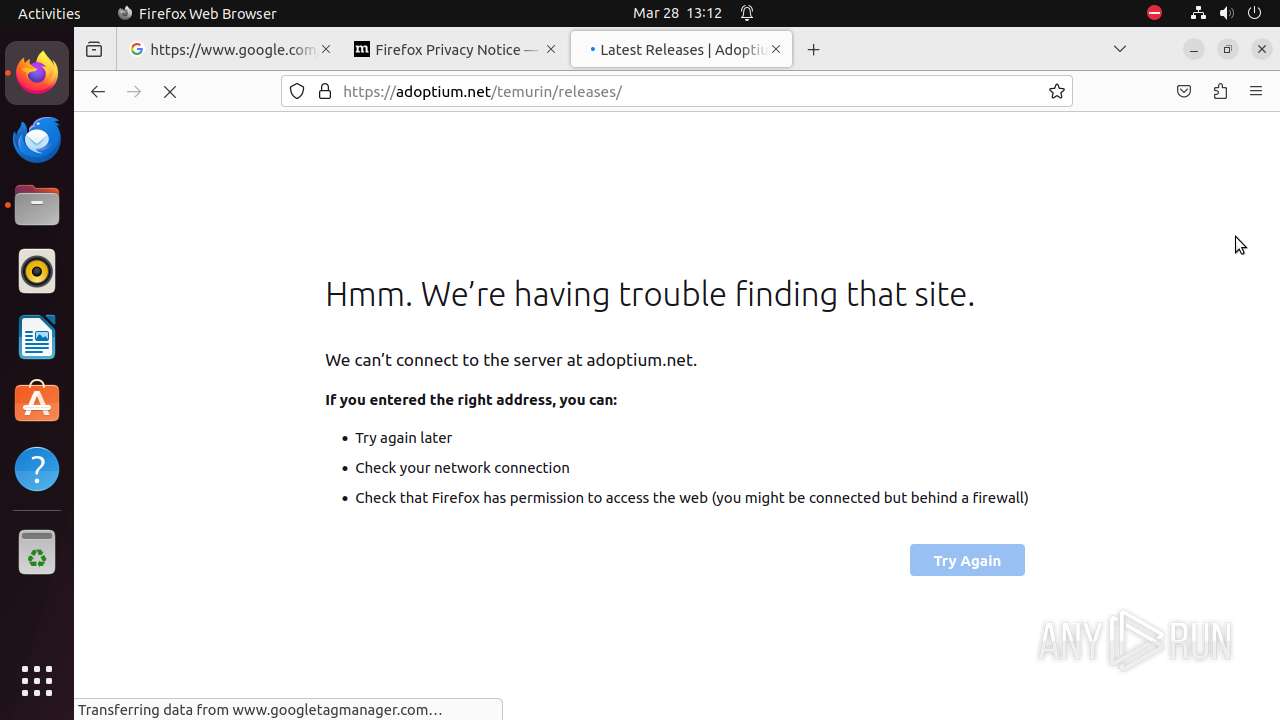Launch LibreOffice Writer from the dock

pyautogui.click(x=37, y=337)
